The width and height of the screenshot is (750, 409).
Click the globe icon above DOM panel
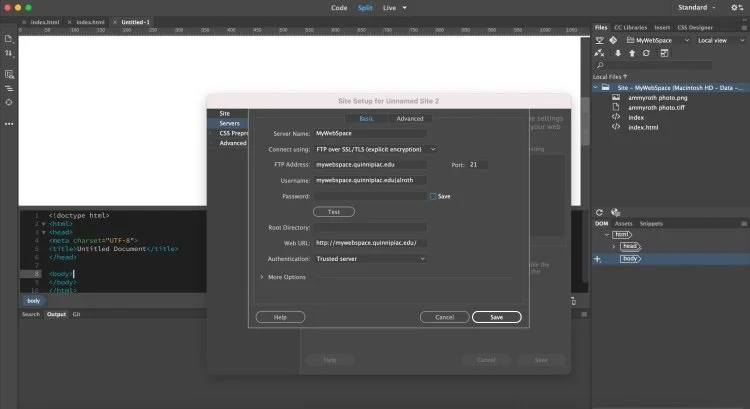click(x=616, y=212)
